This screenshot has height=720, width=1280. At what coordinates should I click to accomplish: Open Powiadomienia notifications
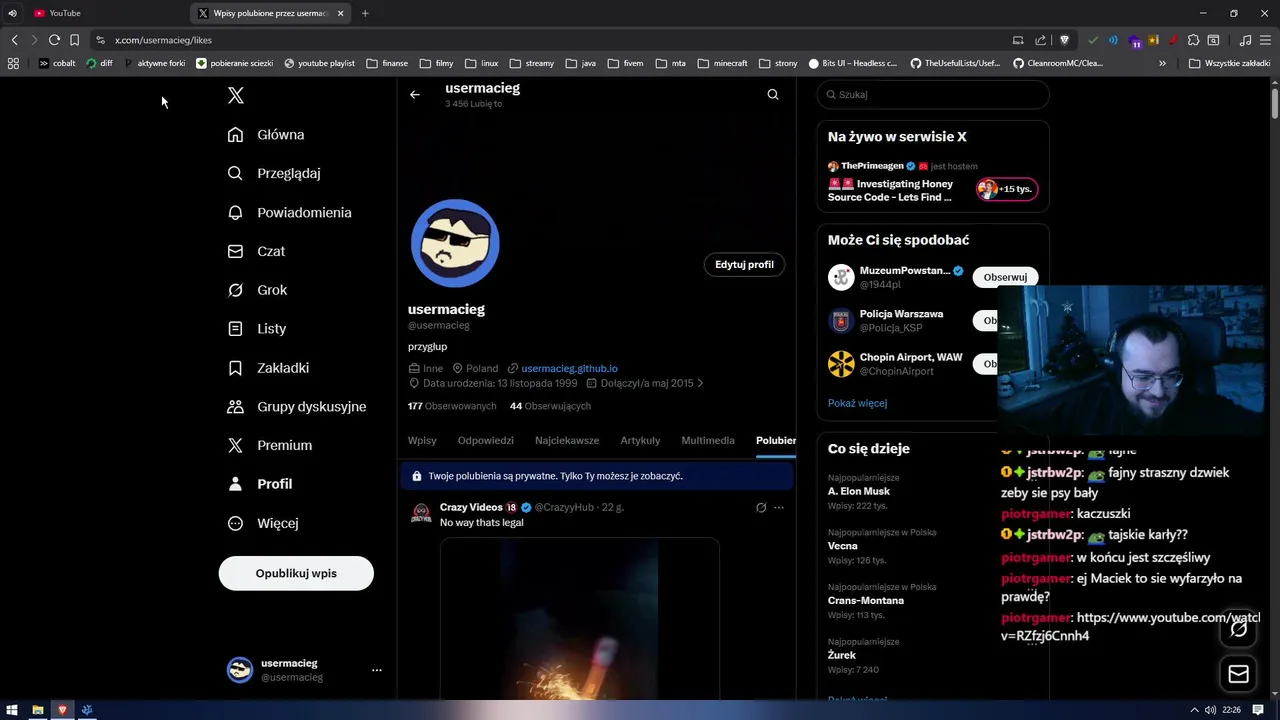coord(289,212)
